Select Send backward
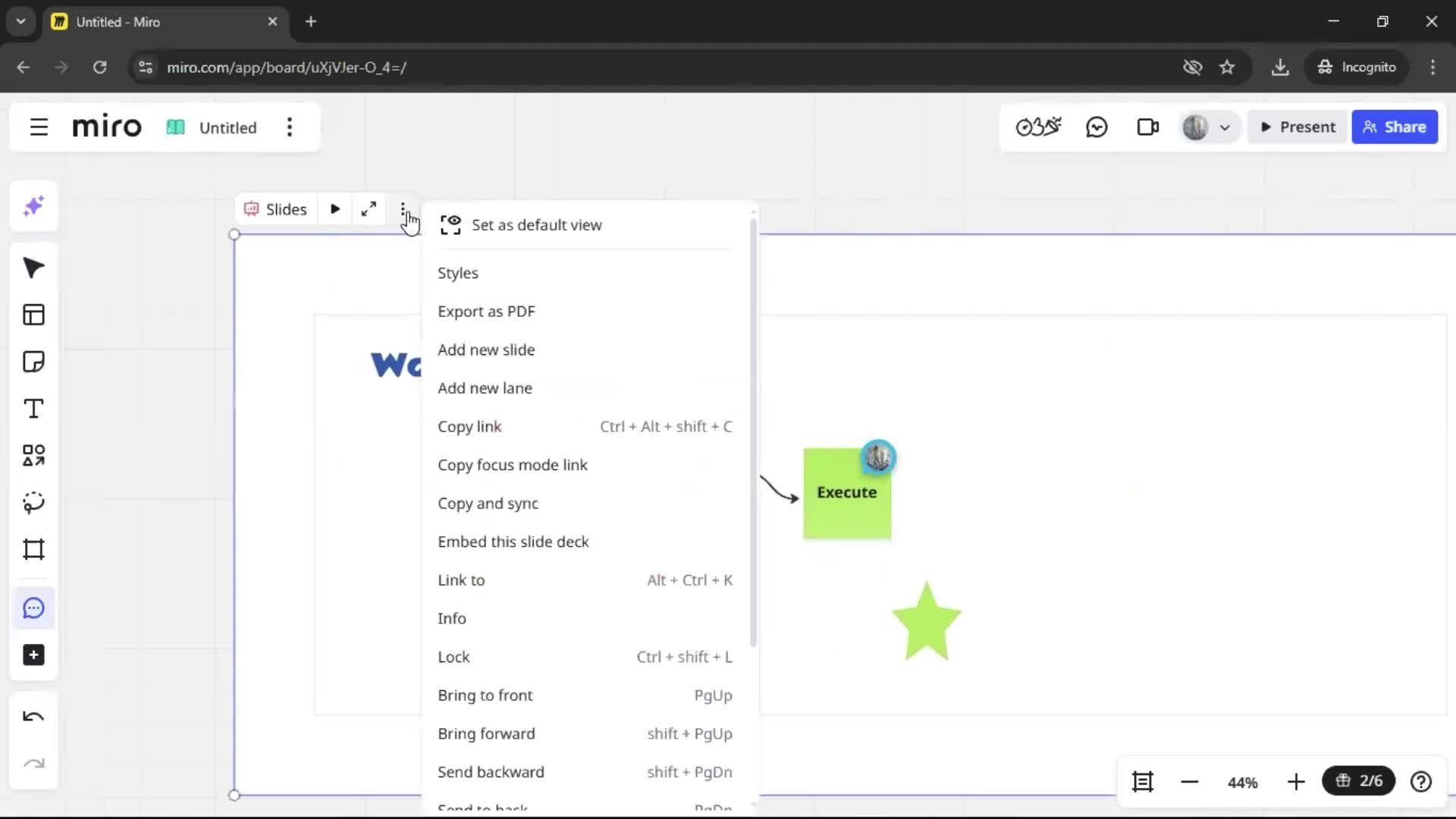Image resolution: width=1456 pixels, height=819 pixels. [585, 772]
